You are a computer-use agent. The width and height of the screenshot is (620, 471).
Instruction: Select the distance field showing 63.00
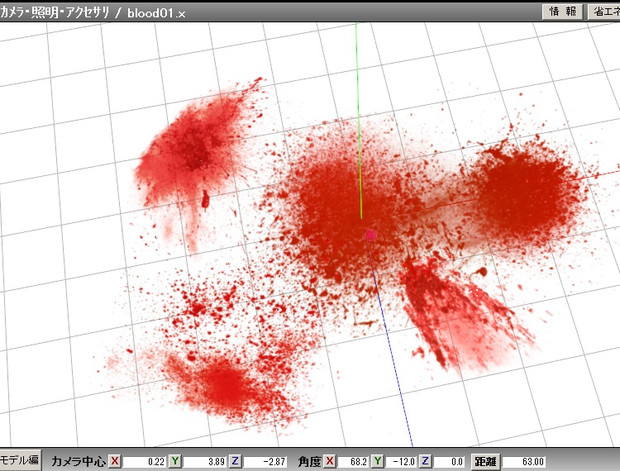tap(524, 461)
